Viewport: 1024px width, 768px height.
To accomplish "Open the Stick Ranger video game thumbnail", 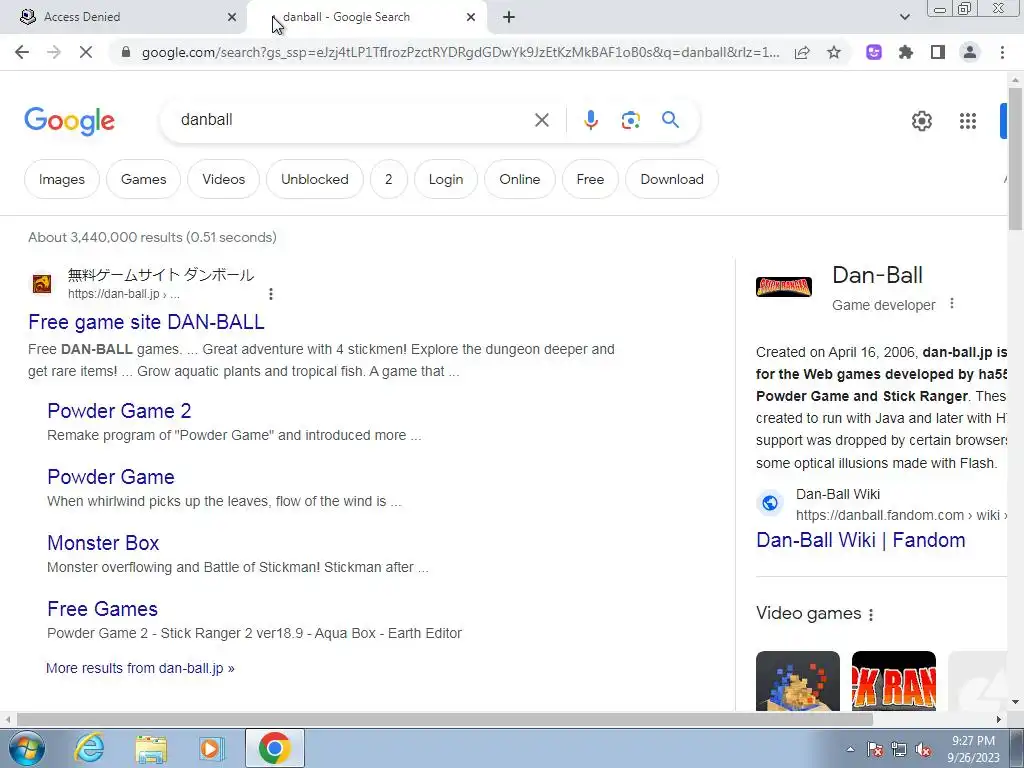I will 893,680.
